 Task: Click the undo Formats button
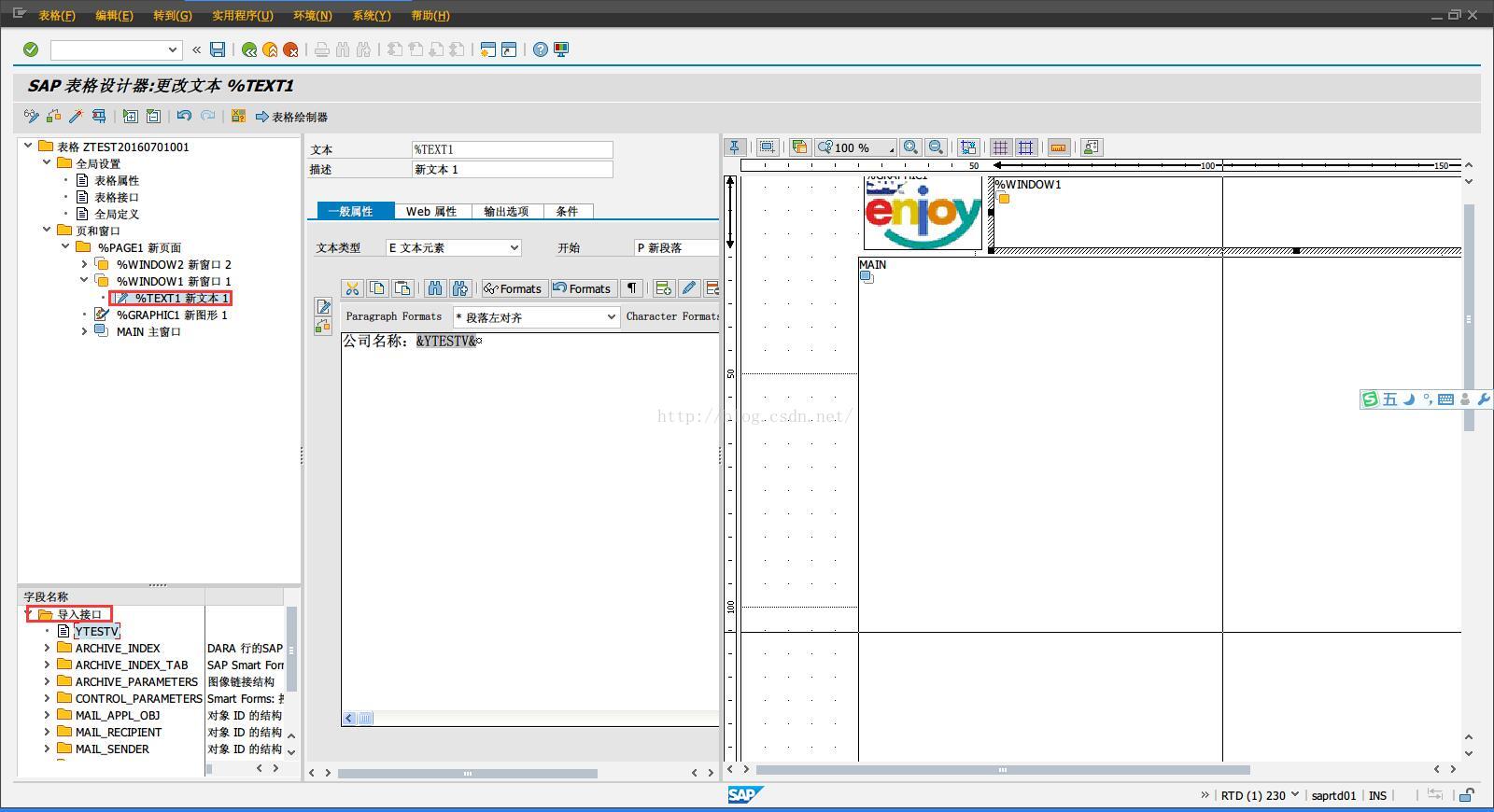[582, 288]
